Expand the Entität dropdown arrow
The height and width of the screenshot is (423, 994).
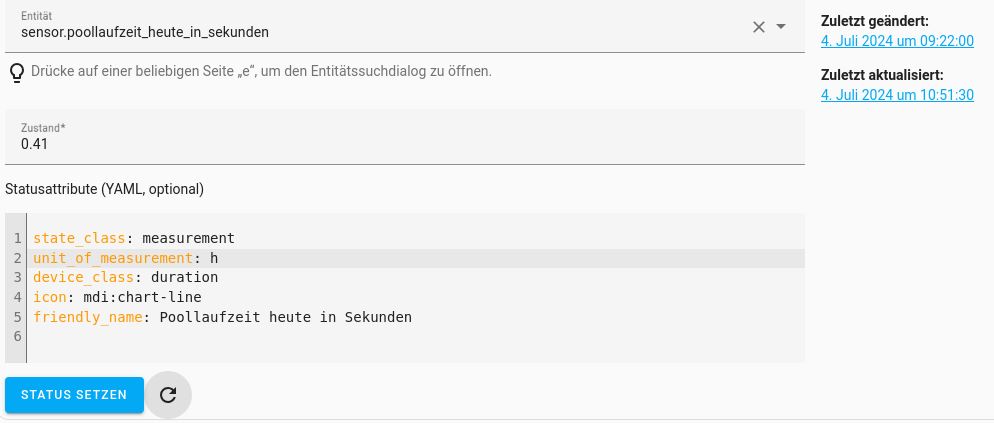[781, 27]
